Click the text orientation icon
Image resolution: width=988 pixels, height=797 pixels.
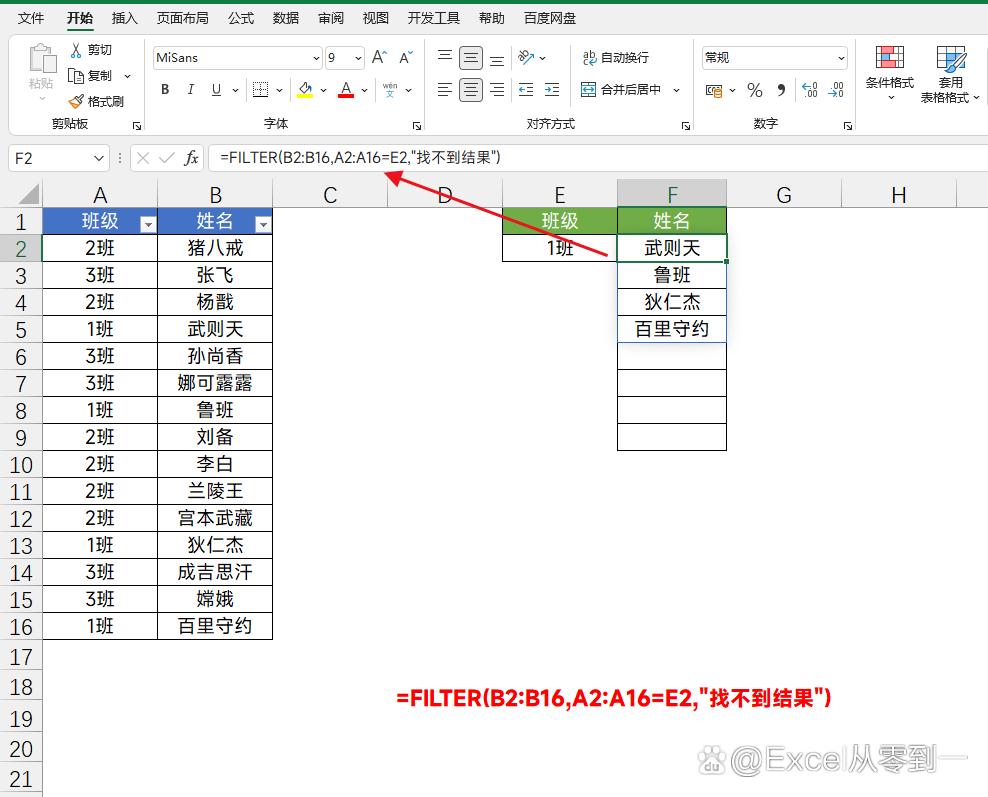pyautogui.click(x=526, y=57)
